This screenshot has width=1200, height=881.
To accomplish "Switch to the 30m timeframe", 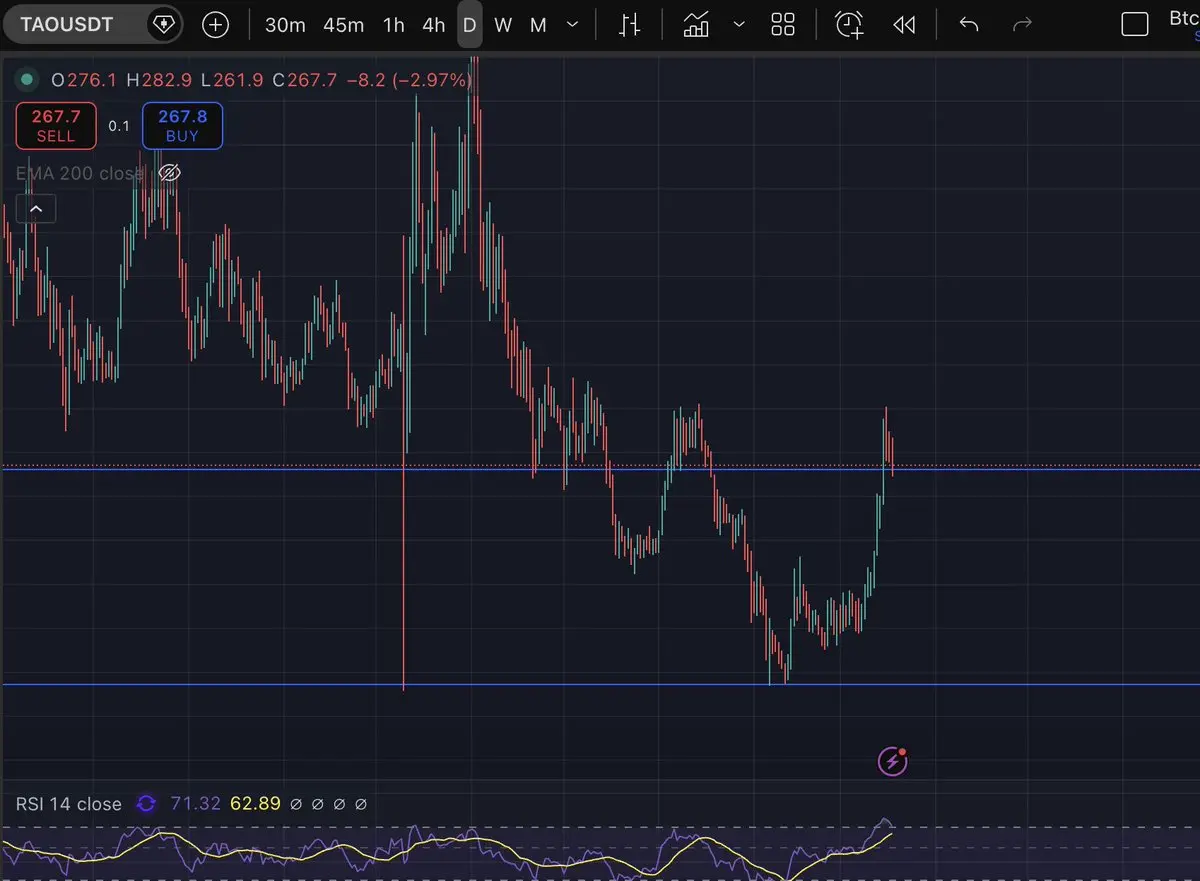I will 285,25.
